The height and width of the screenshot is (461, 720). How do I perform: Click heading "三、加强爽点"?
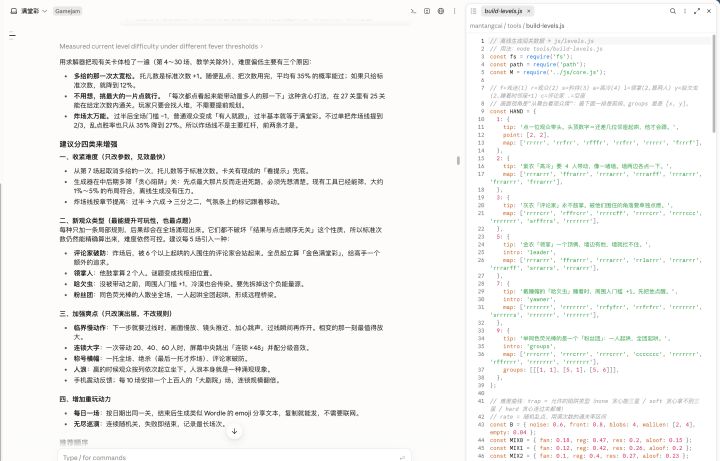coord(115,314)
